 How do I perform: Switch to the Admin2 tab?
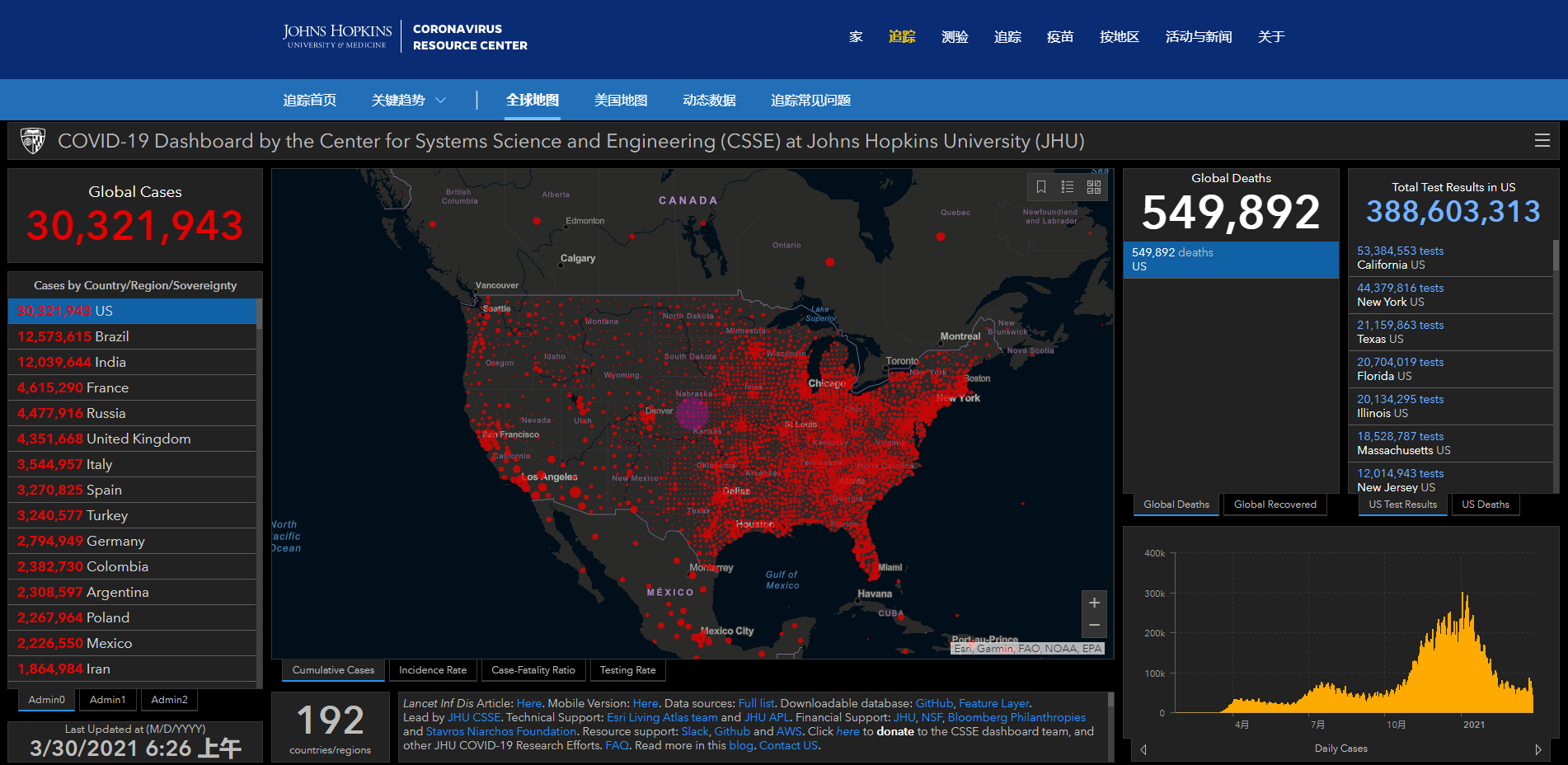pyautogui.click(x=169, y=700)
